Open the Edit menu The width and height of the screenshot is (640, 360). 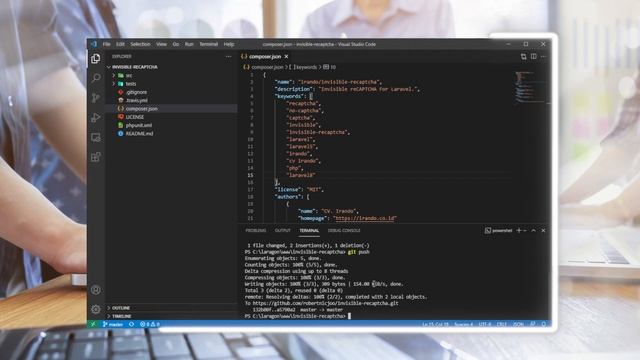pyautogui.click(x=120, y=44)
